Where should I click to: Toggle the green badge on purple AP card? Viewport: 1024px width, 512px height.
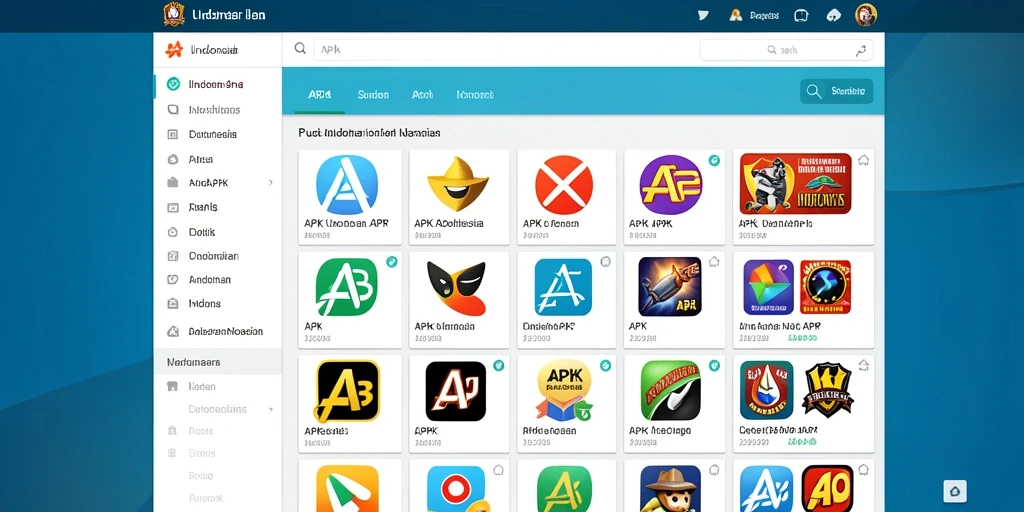click(x=714, y=160)
